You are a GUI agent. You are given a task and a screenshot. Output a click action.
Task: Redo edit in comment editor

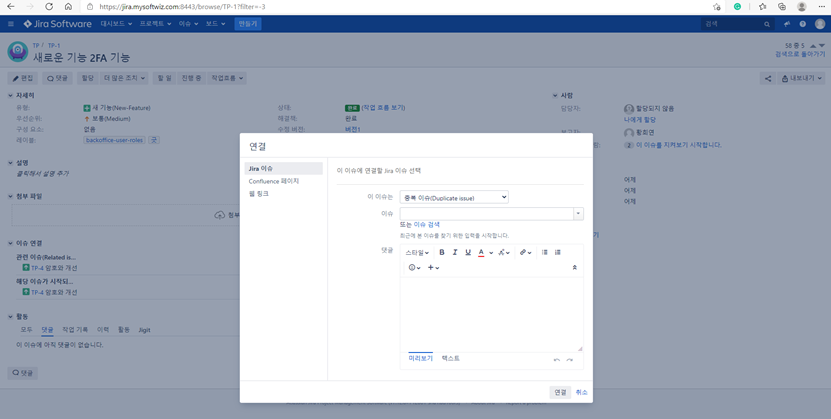570,360
